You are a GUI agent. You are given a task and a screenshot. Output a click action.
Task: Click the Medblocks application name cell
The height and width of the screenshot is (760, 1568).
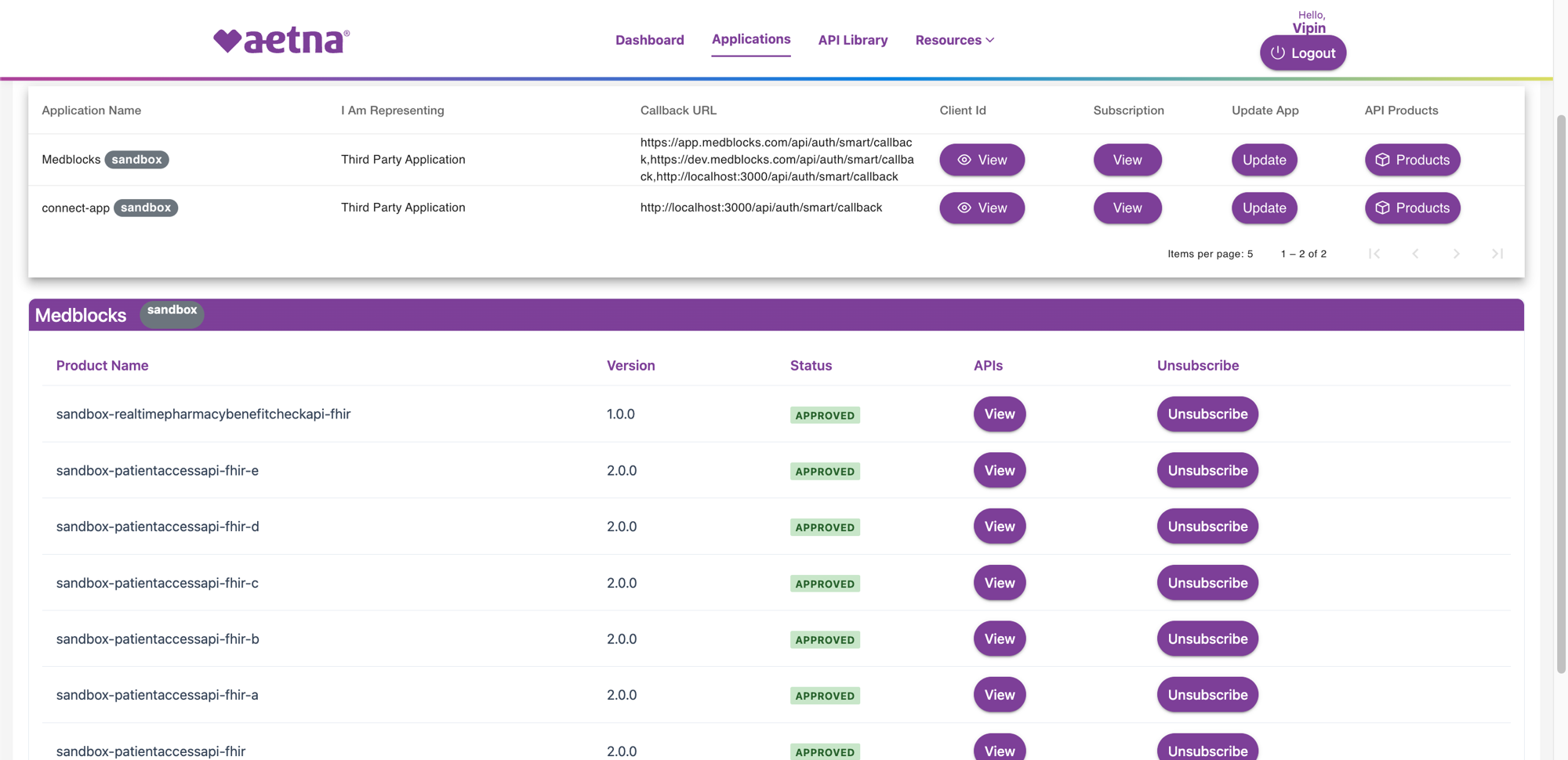click(x=71, y=159)
